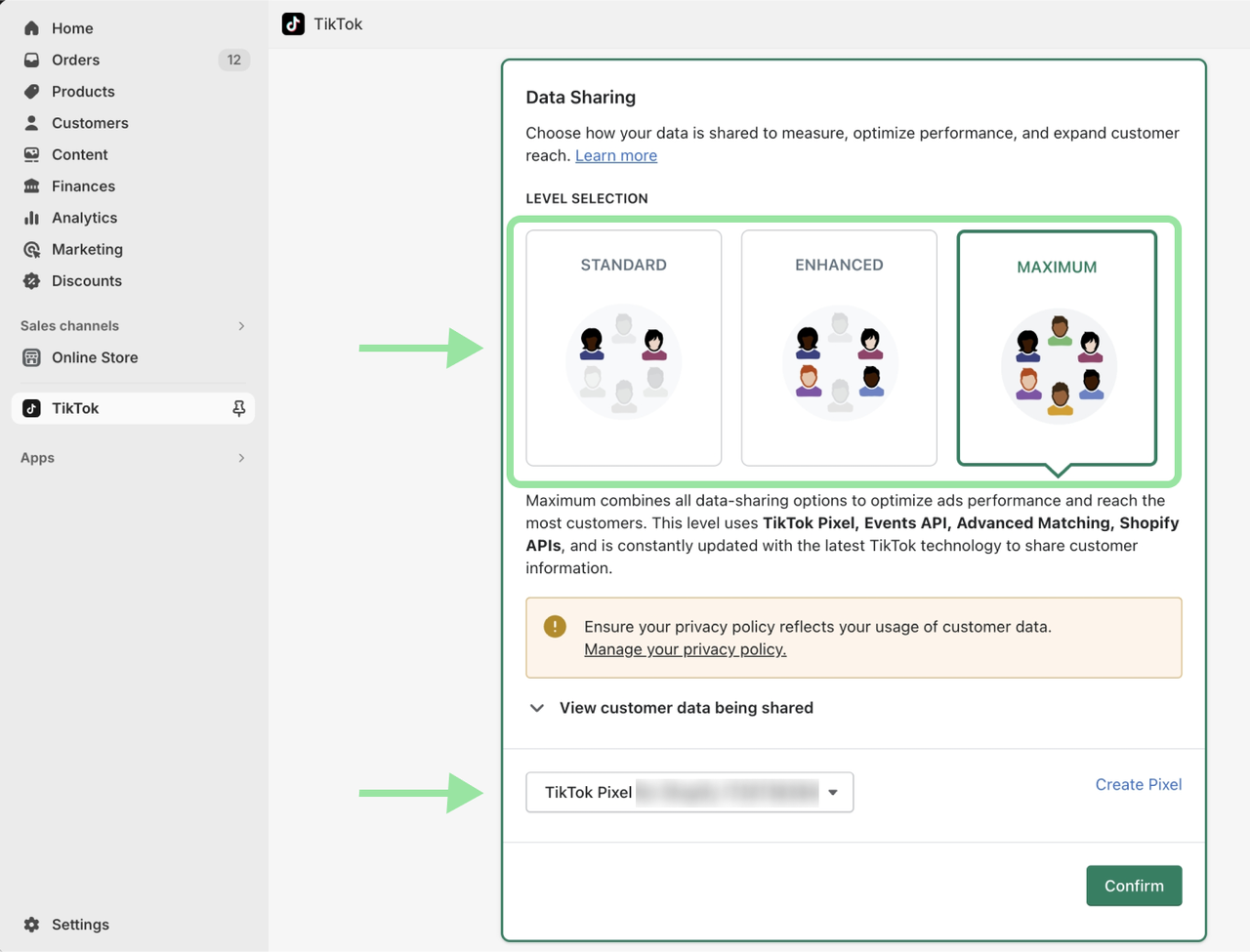Click the Confirm button
This screenshot has height=952, width=1250.
(x=1134, y=886)
